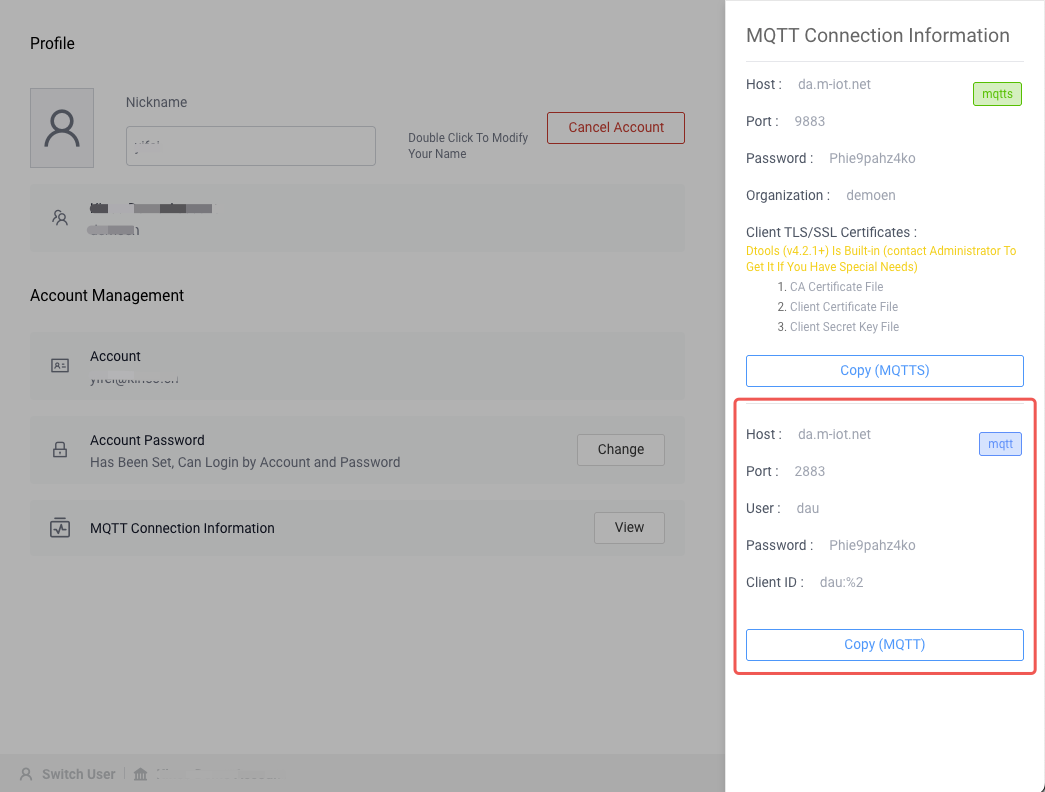
Task: Copy the MQTT connection details
Action: [884, 645]
